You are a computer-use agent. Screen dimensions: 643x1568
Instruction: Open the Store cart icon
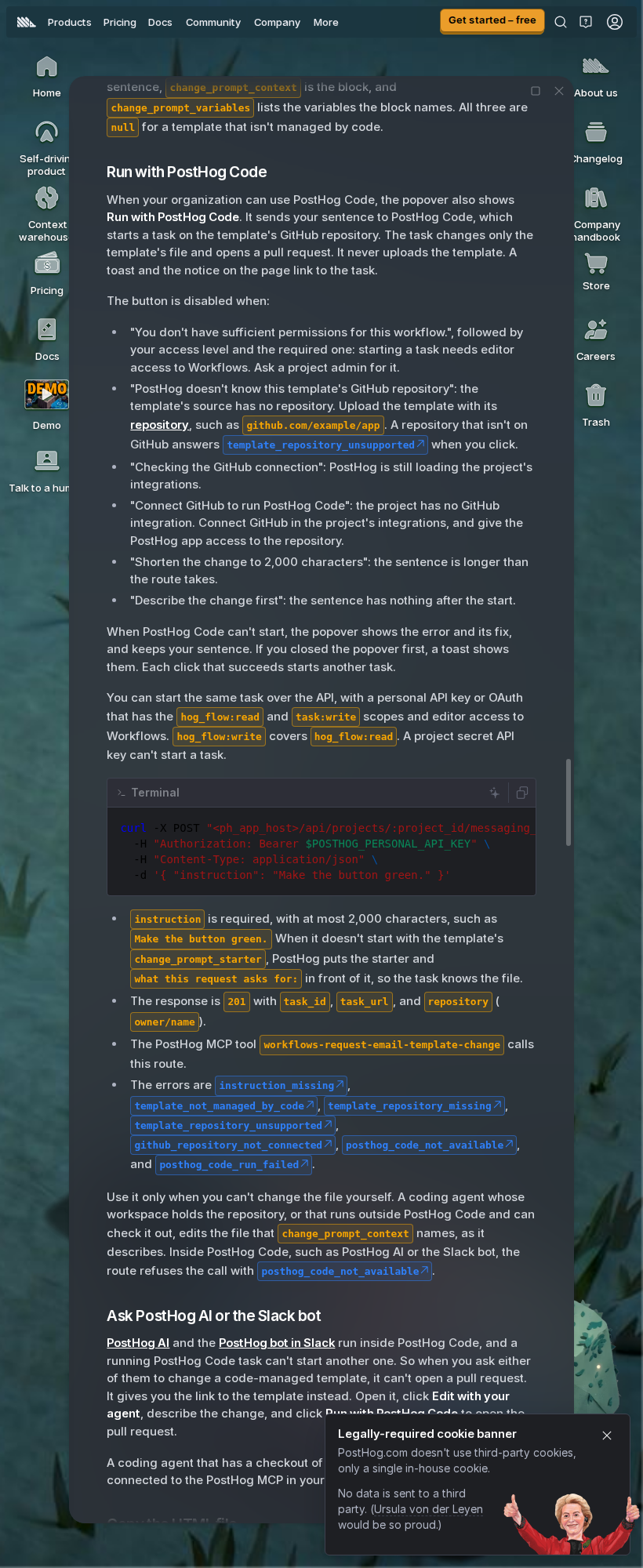click(x=596, y=264)
